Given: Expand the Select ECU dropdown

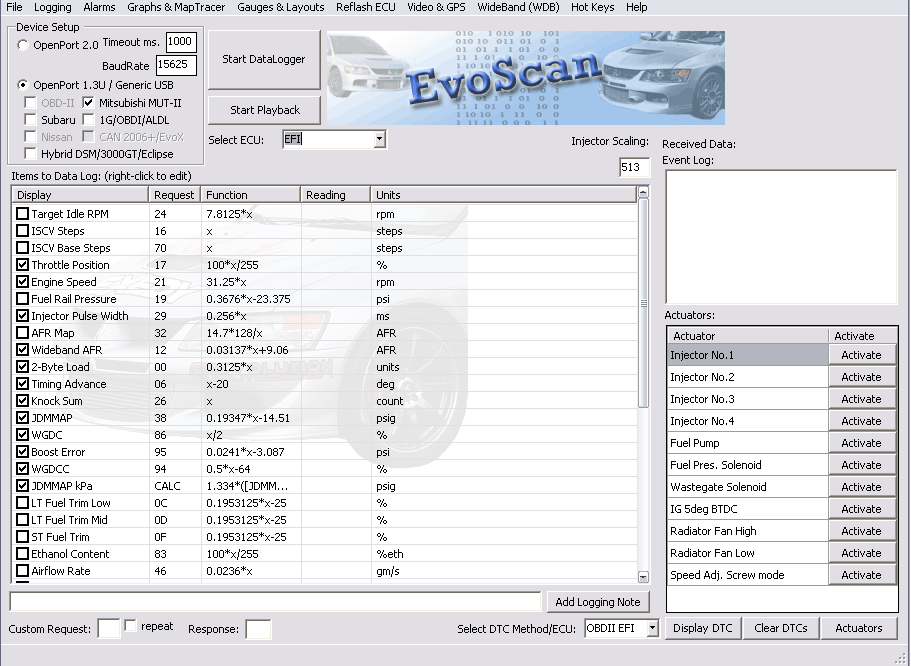Looking at the screenshot, I should coord(379,139).
